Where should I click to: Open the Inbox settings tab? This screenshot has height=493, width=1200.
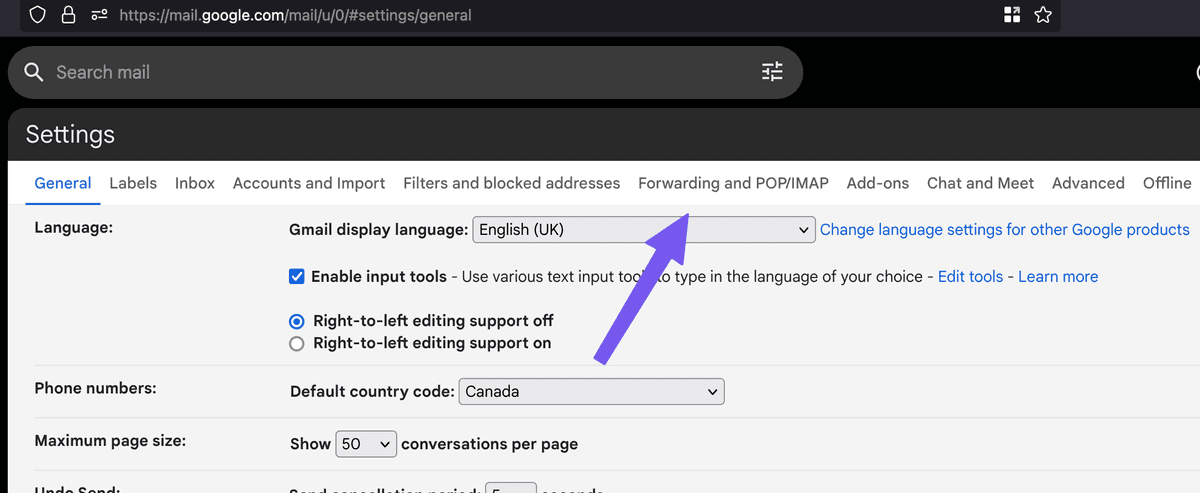(195, 183)
